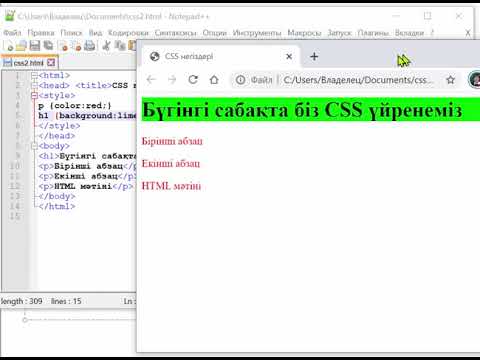Click the X close-document button at menu bar end
Image resolution: width=480 pixels, height=360 pixels.
pyautogui.click(x=468, y=33)
